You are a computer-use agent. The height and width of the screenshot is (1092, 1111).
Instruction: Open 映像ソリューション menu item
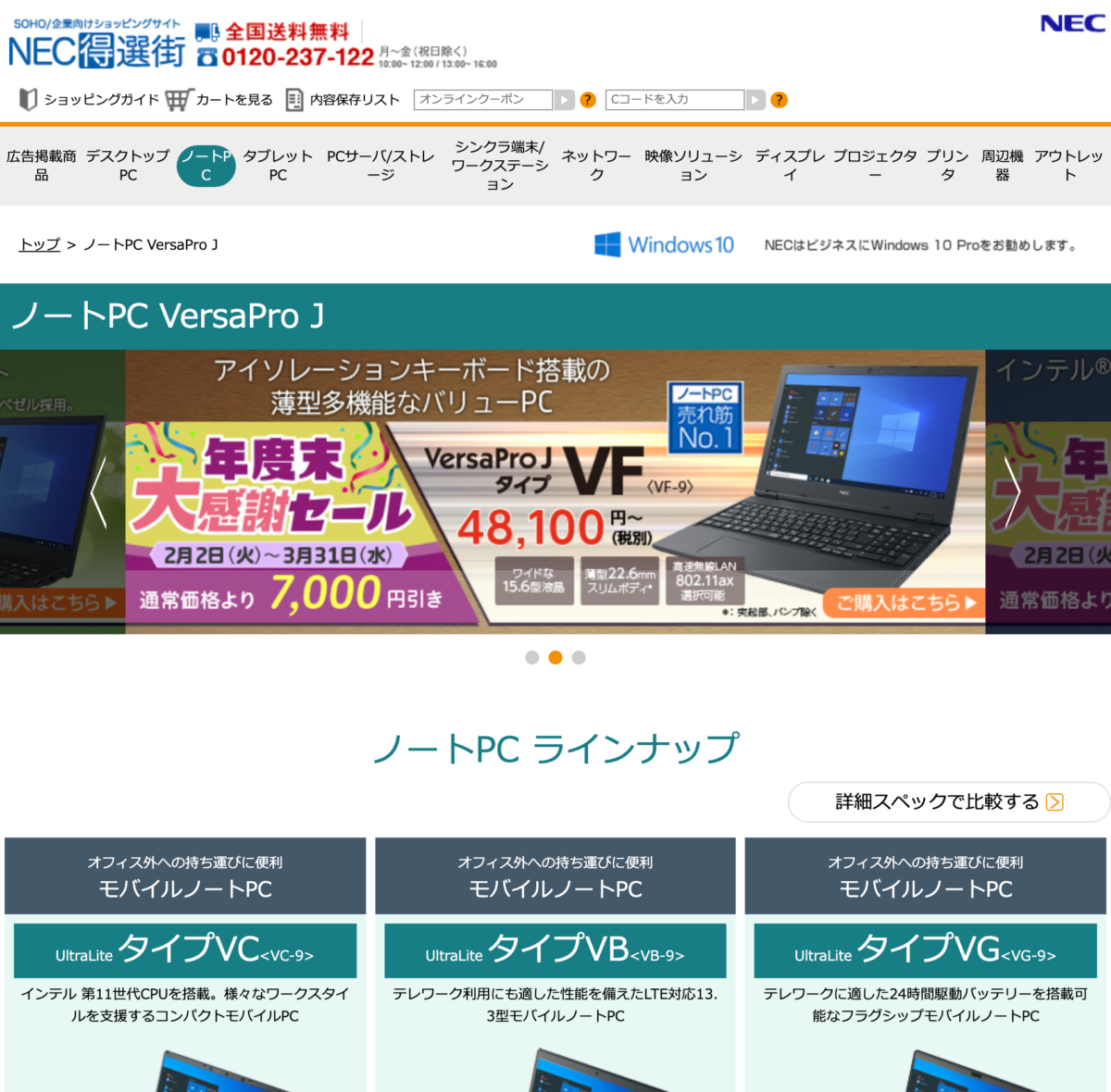point(693,166)
